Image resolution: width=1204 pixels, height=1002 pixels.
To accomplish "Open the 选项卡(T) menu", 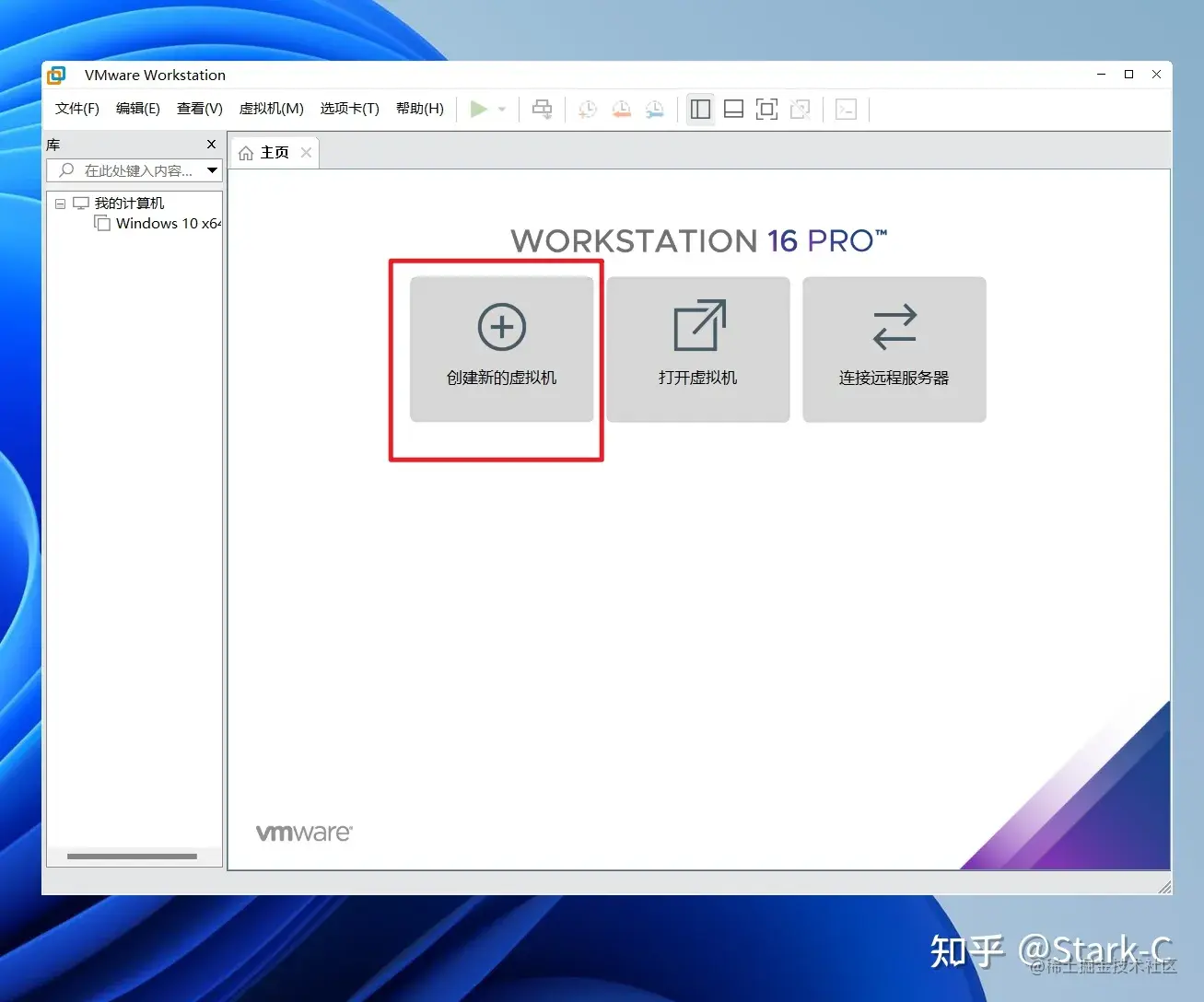I will tap(350, 109).
